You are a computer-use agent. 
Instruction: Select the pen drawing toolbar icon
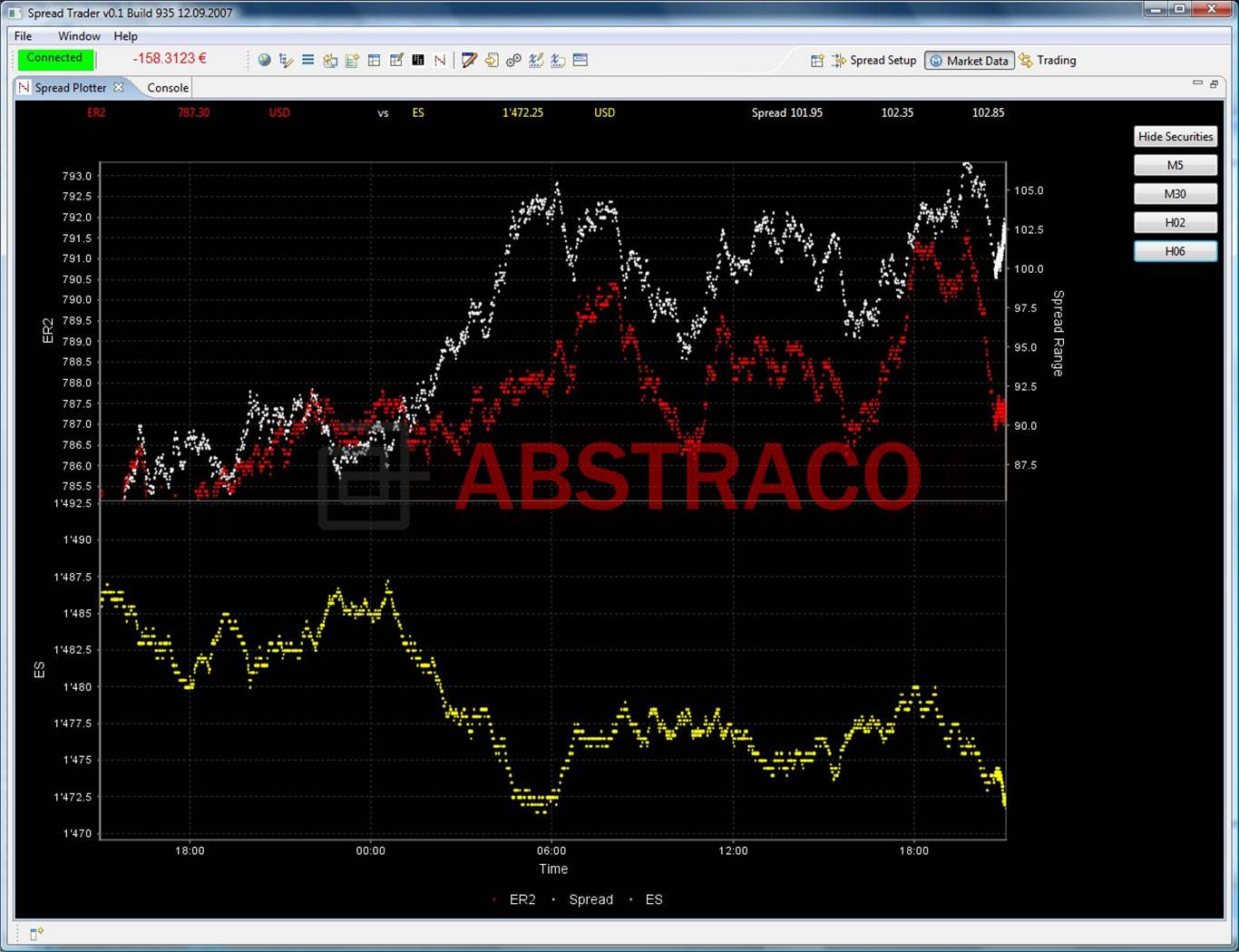[469, 60]
